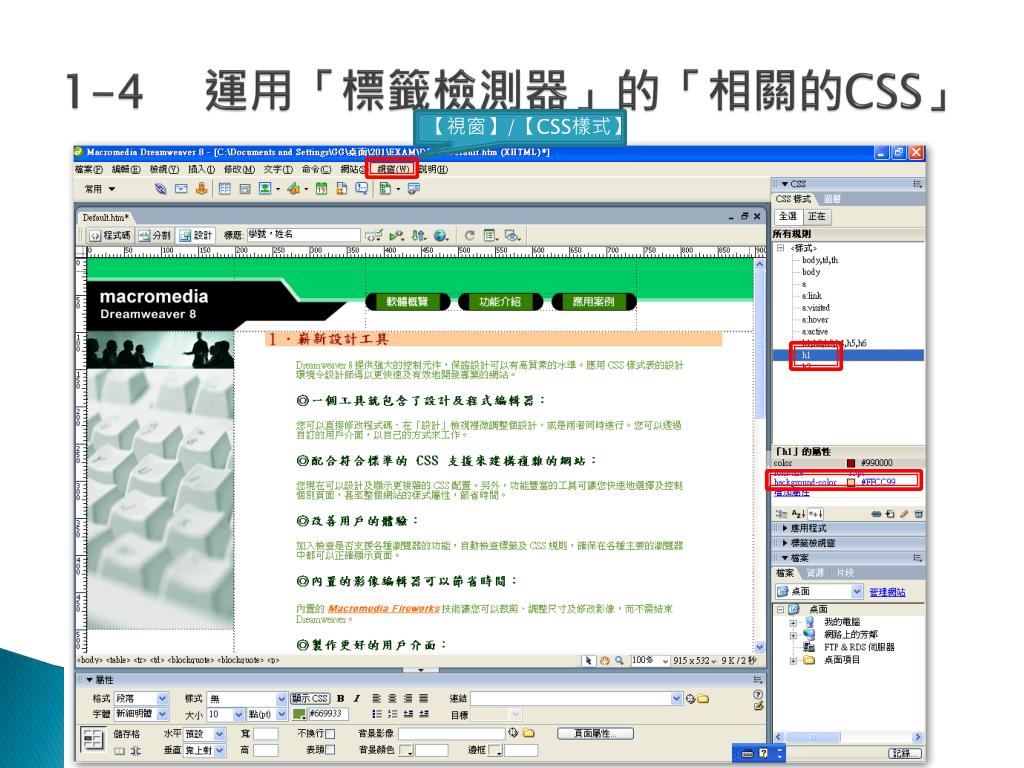The width and height of the screenshot is (1024, 768).
Task: Toggle bold B in Properties panel
Action: (x=340, y=698)
